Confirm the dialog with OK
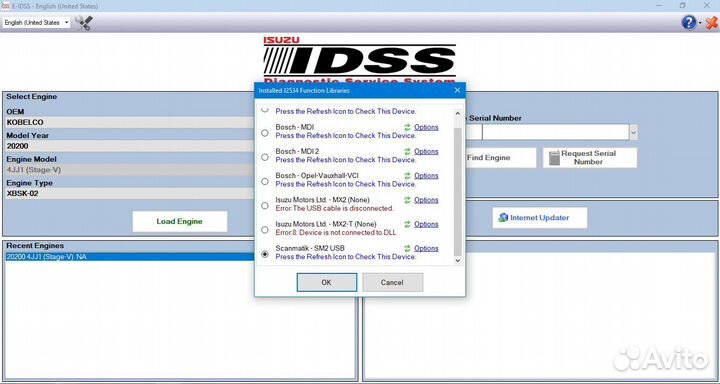Screen dimensions: 720x384 tap(326, 282)
